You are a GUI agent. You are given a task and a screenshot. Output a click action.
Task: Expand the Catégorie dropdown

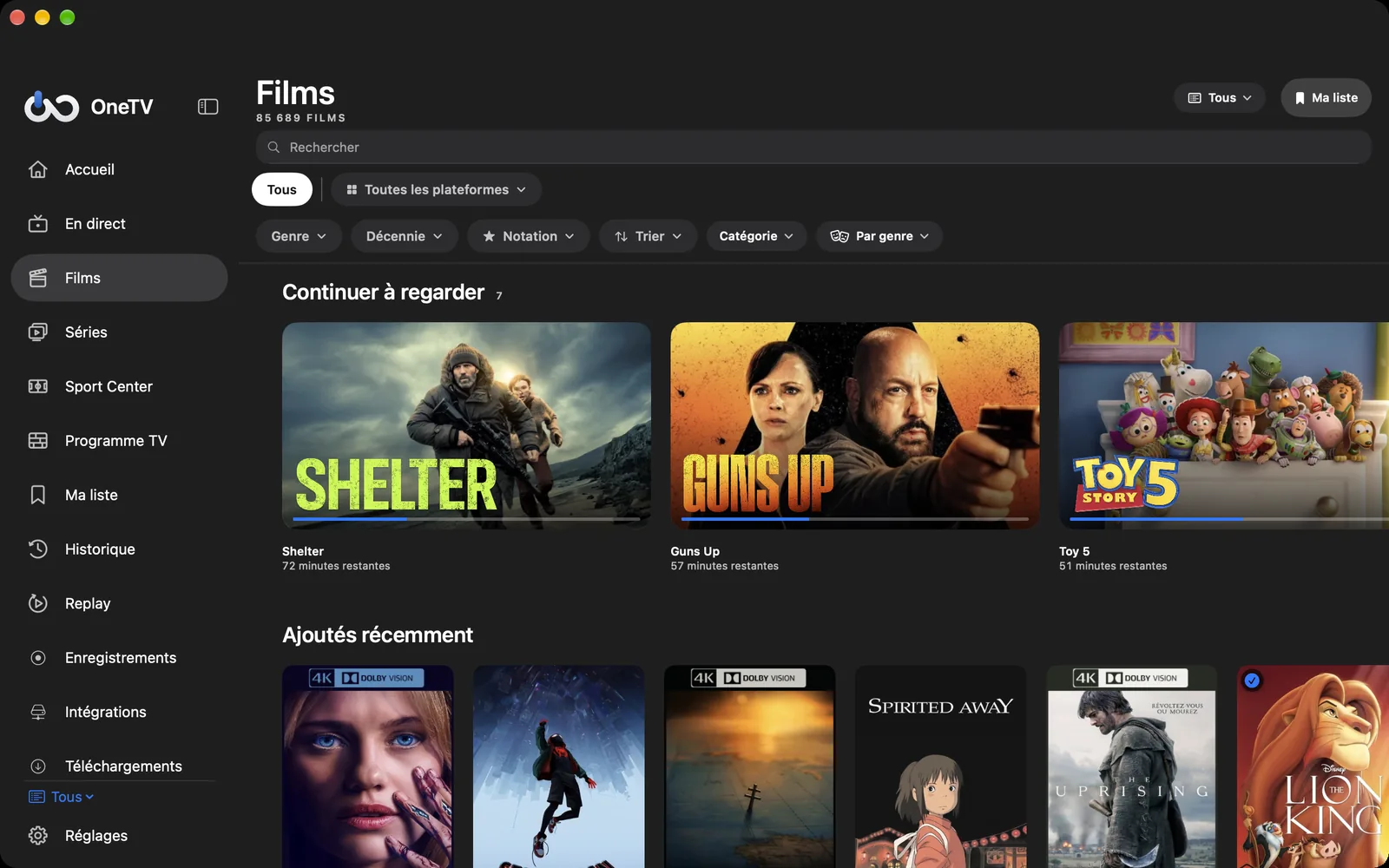756,236
